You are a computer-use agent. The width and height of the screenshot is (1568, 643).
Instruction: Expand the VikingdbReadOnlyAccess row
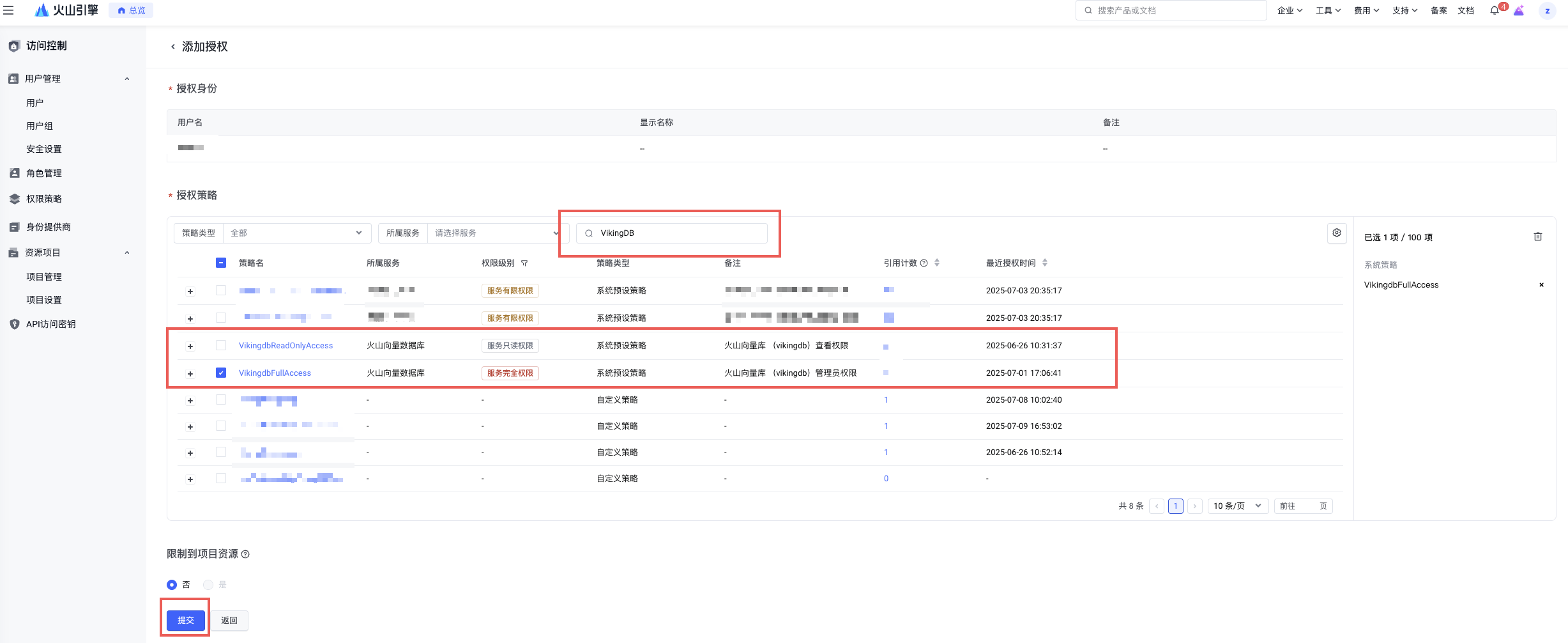190,346
